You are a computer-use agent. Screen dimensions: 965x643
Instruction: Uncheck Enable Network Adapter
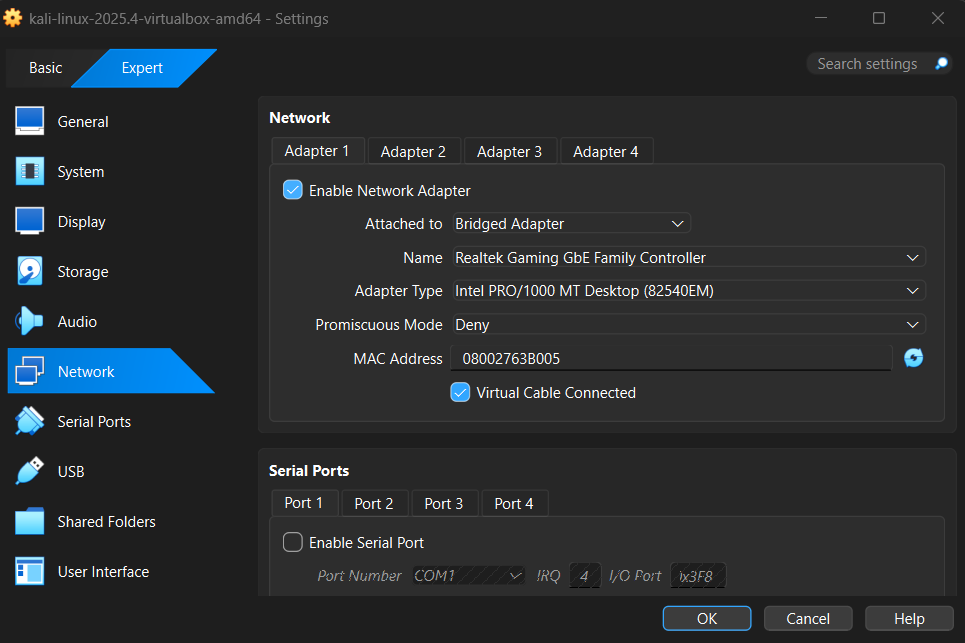292,190
